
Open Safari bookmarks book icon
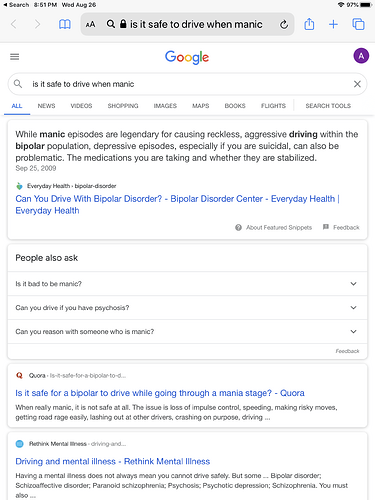tap(65, 24)
